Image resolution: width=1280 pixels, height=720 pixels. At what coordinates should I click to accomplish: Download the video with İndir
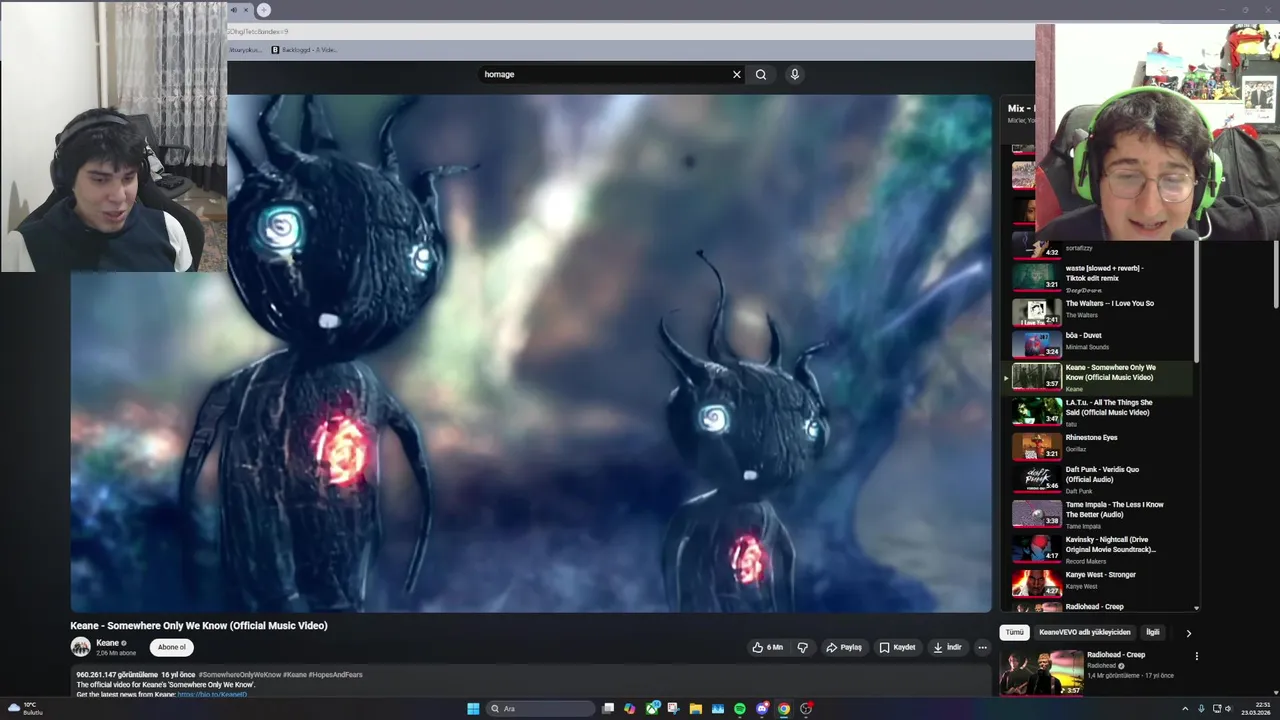(947, 647)
